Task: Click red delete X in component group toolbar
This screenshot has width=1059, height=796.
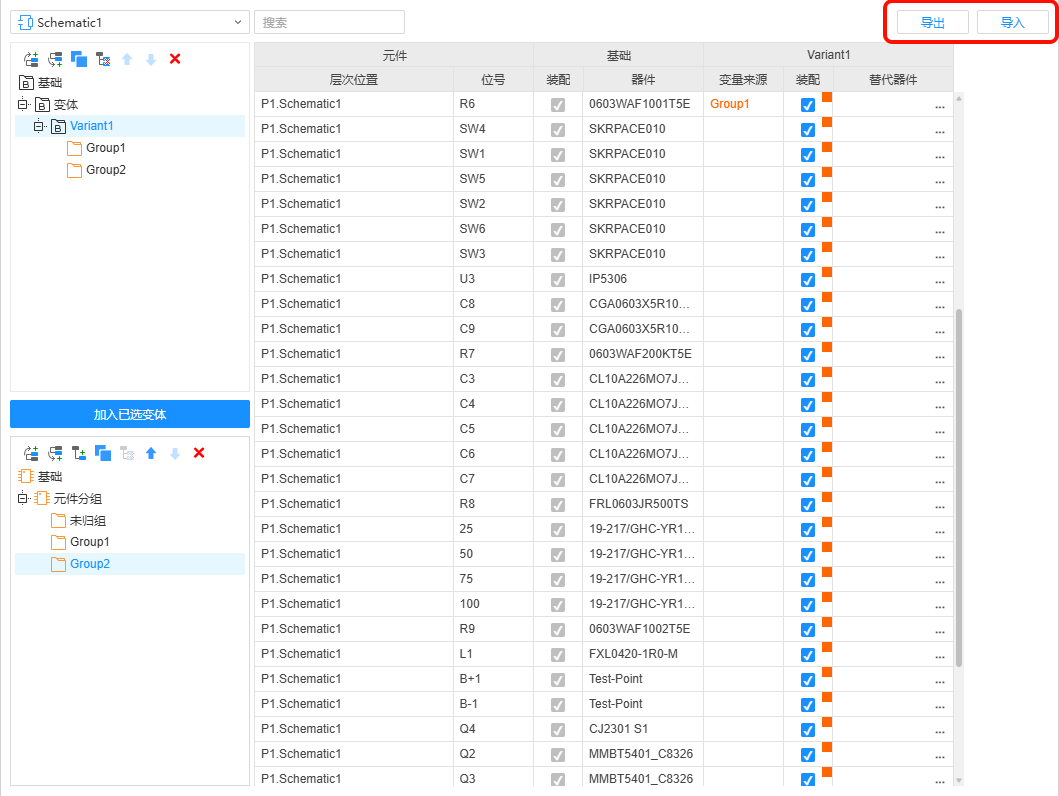Action: click(199, 453)
